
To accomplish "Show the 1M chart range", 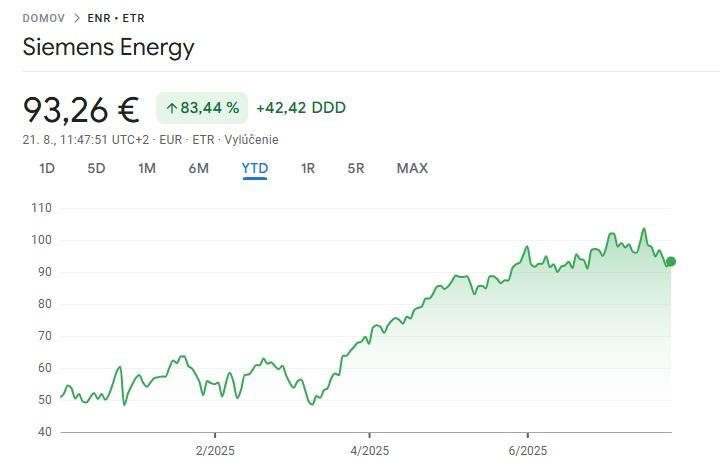I will coord(147,168).
